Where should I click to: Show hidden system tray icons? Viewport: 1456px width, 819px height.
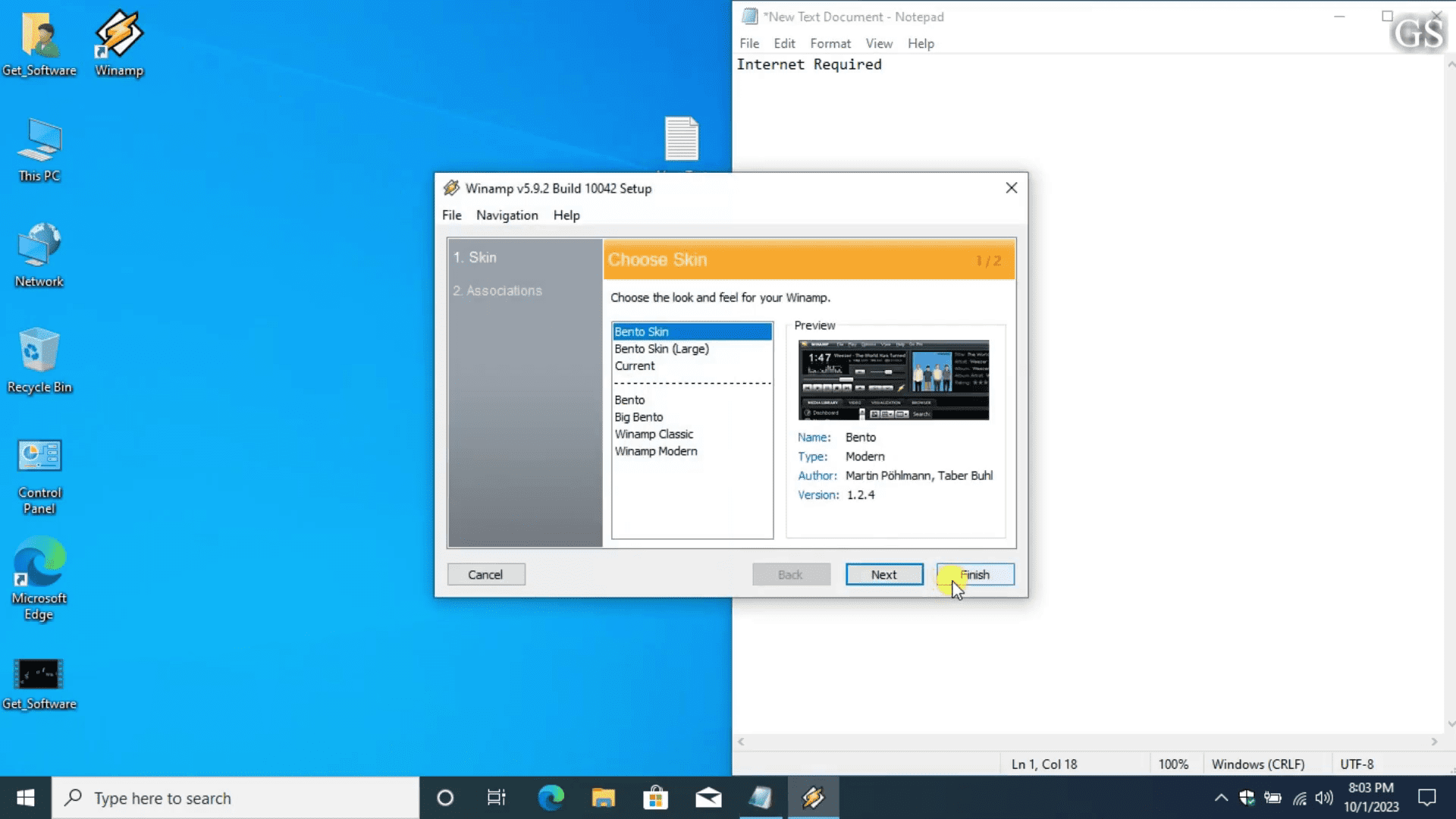(x=1221, y=798)
